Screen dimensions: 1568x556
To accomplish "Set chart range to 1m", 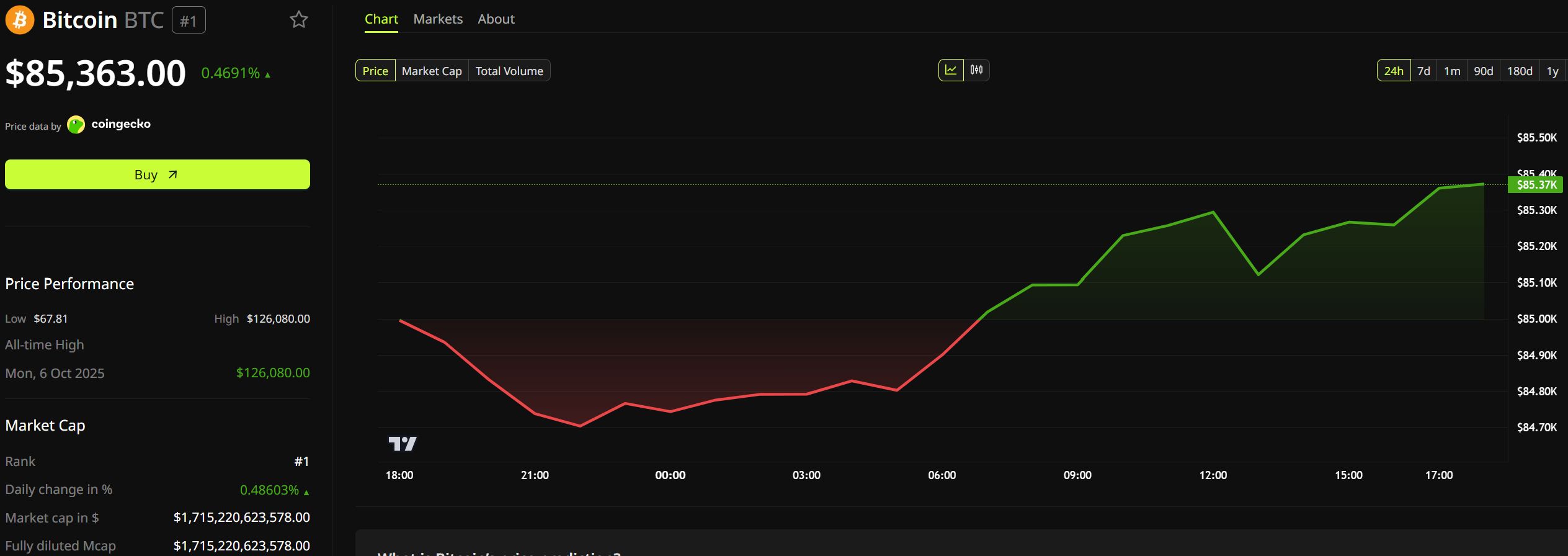I will point(1452,71).
